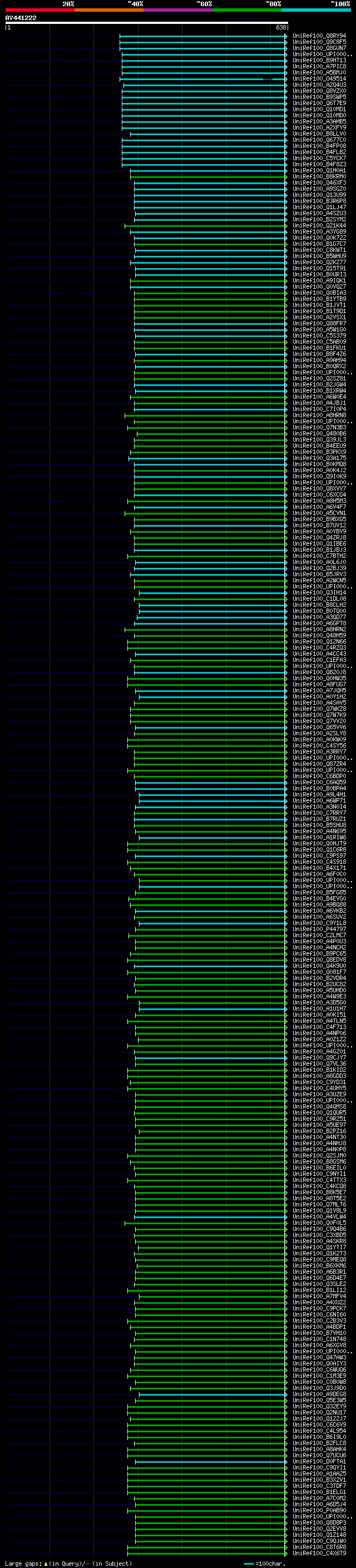Click the cyan ~100% identity legend bar

(316, 11)
